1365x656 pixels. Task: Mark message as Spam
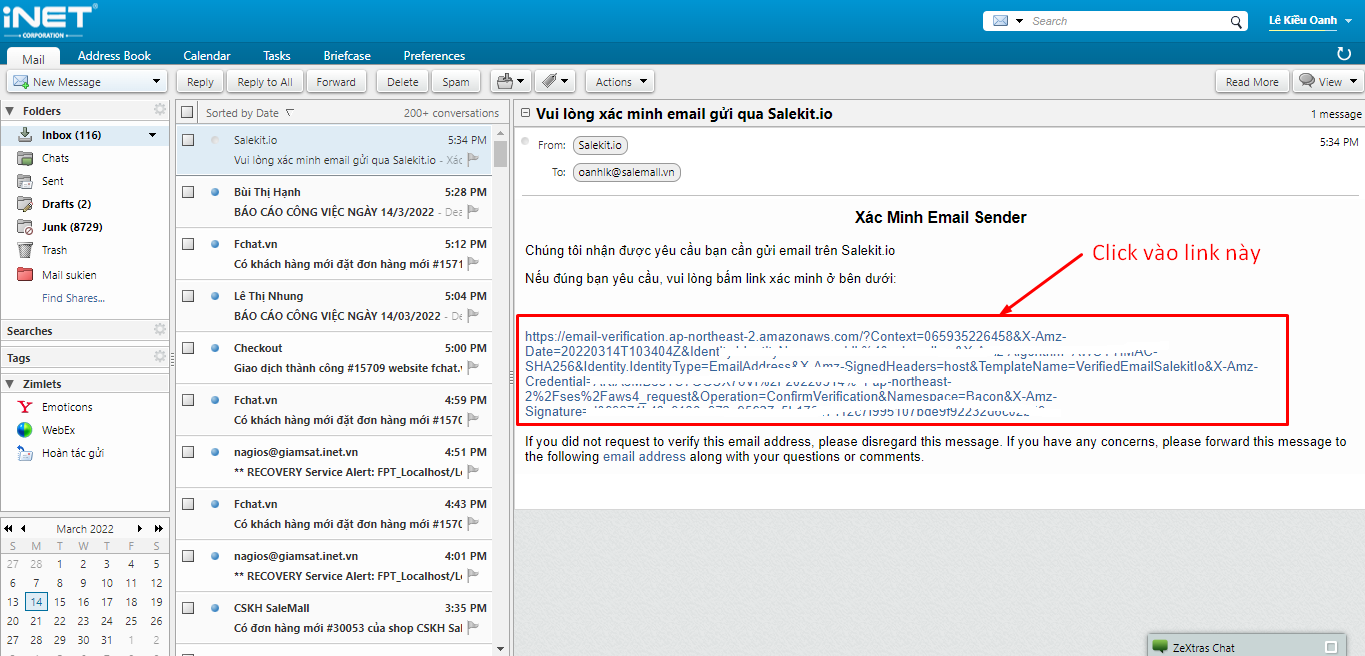456,82
